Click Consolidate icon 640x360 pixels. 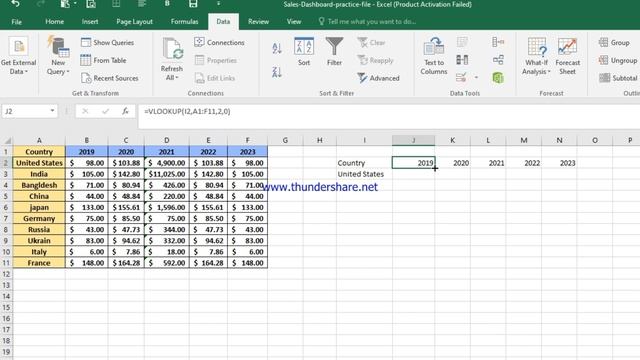click(x=498, y=42)
